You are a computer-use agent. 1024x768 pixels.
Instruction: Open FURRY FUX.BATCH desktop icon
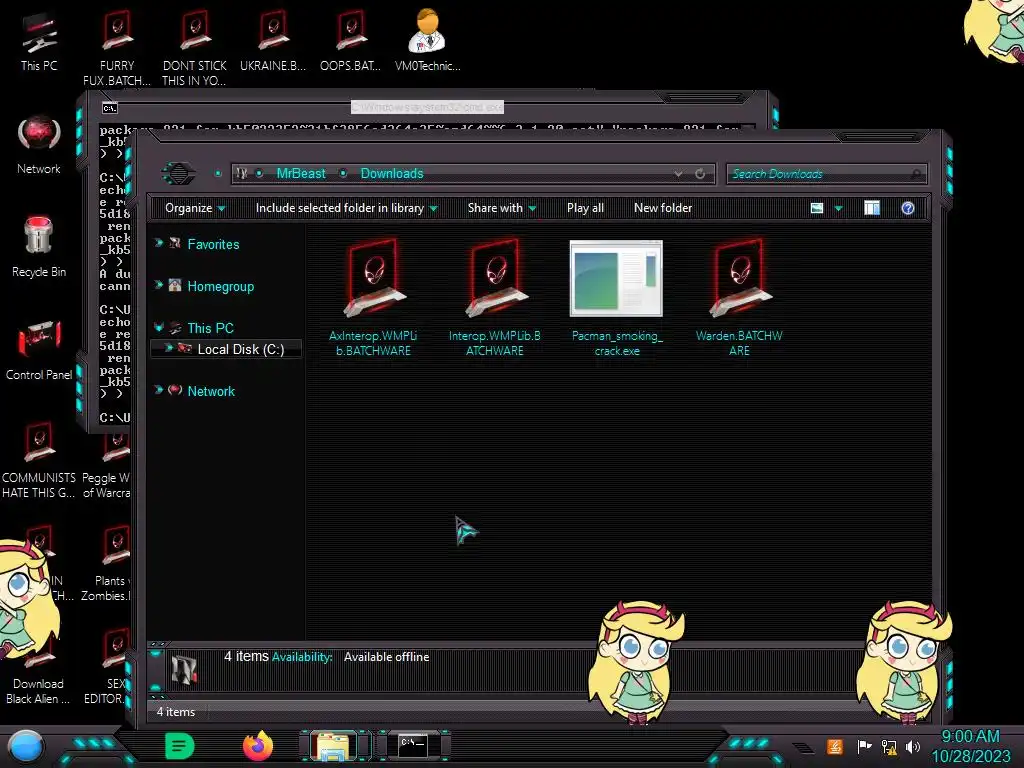[x=117, y=48]
